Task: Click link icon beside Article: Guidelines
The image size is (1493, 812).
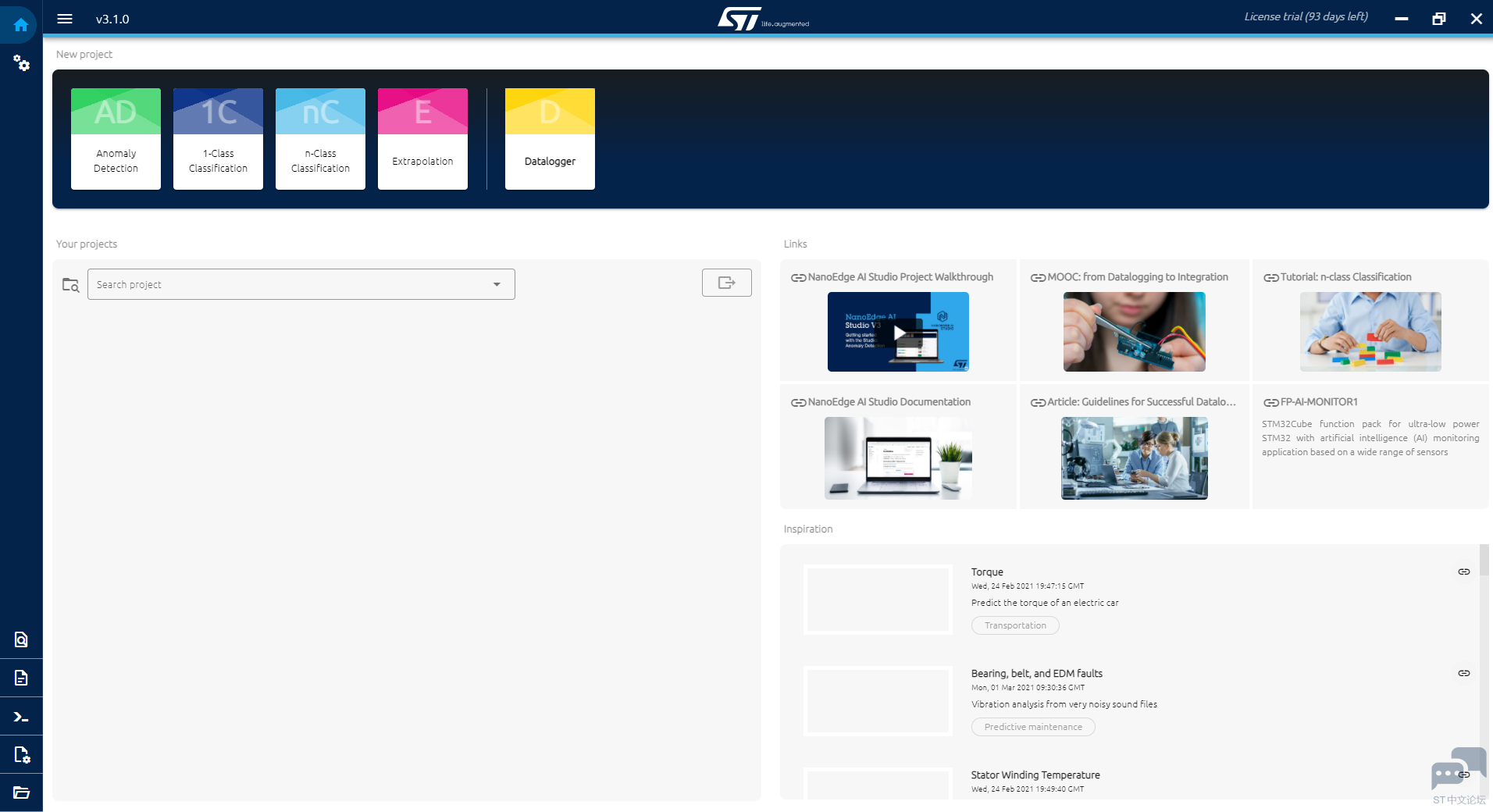Action: [x=1038, y=403]
